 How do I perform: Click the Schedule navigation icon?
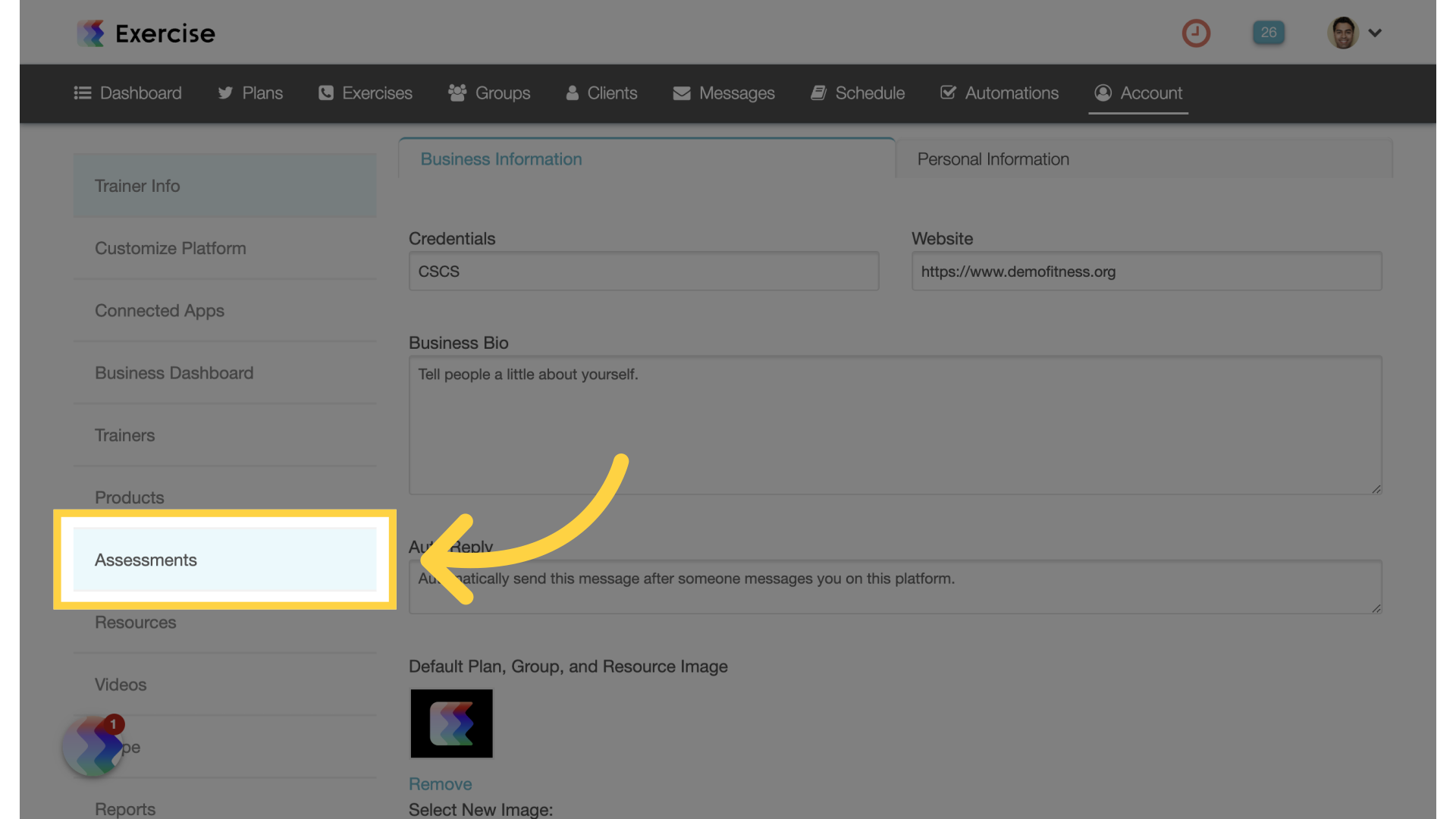pos(818,93)
